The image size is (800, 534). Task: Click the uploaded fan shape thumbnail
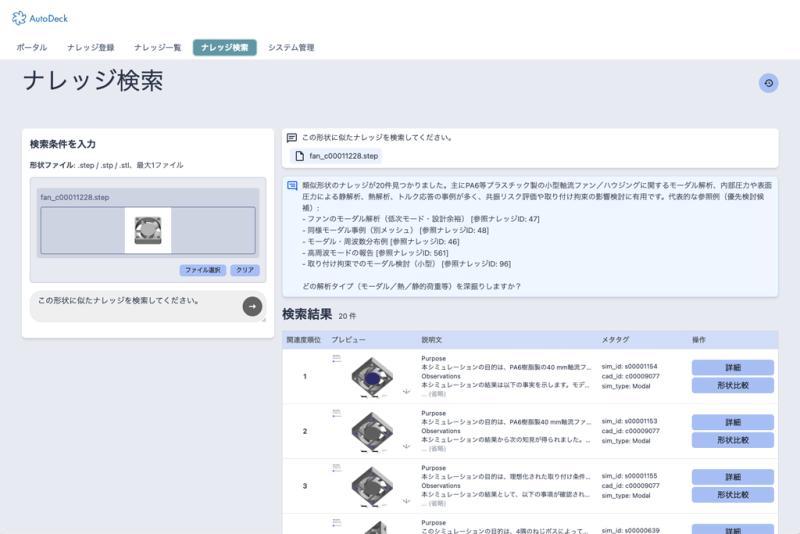[x=148, y=231]
